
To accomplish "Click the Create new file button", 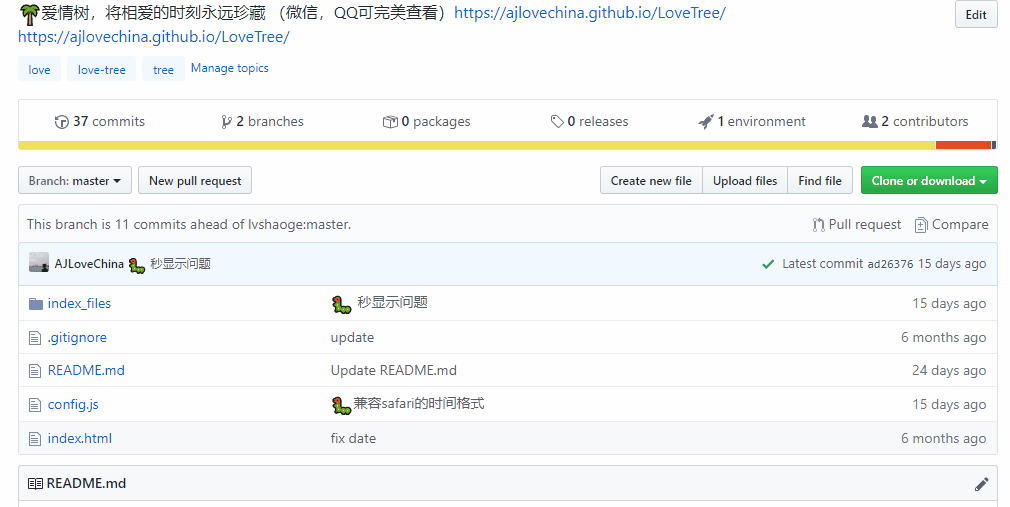I will (x=651, y=180).
